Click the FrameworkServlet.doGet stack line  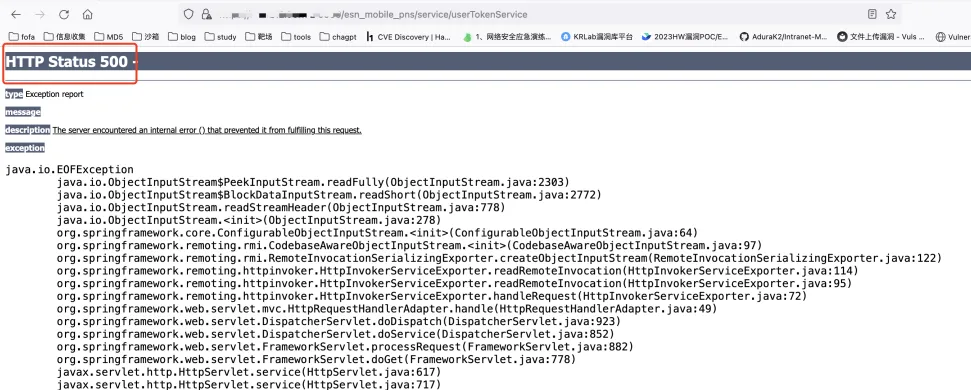[316, 359]
